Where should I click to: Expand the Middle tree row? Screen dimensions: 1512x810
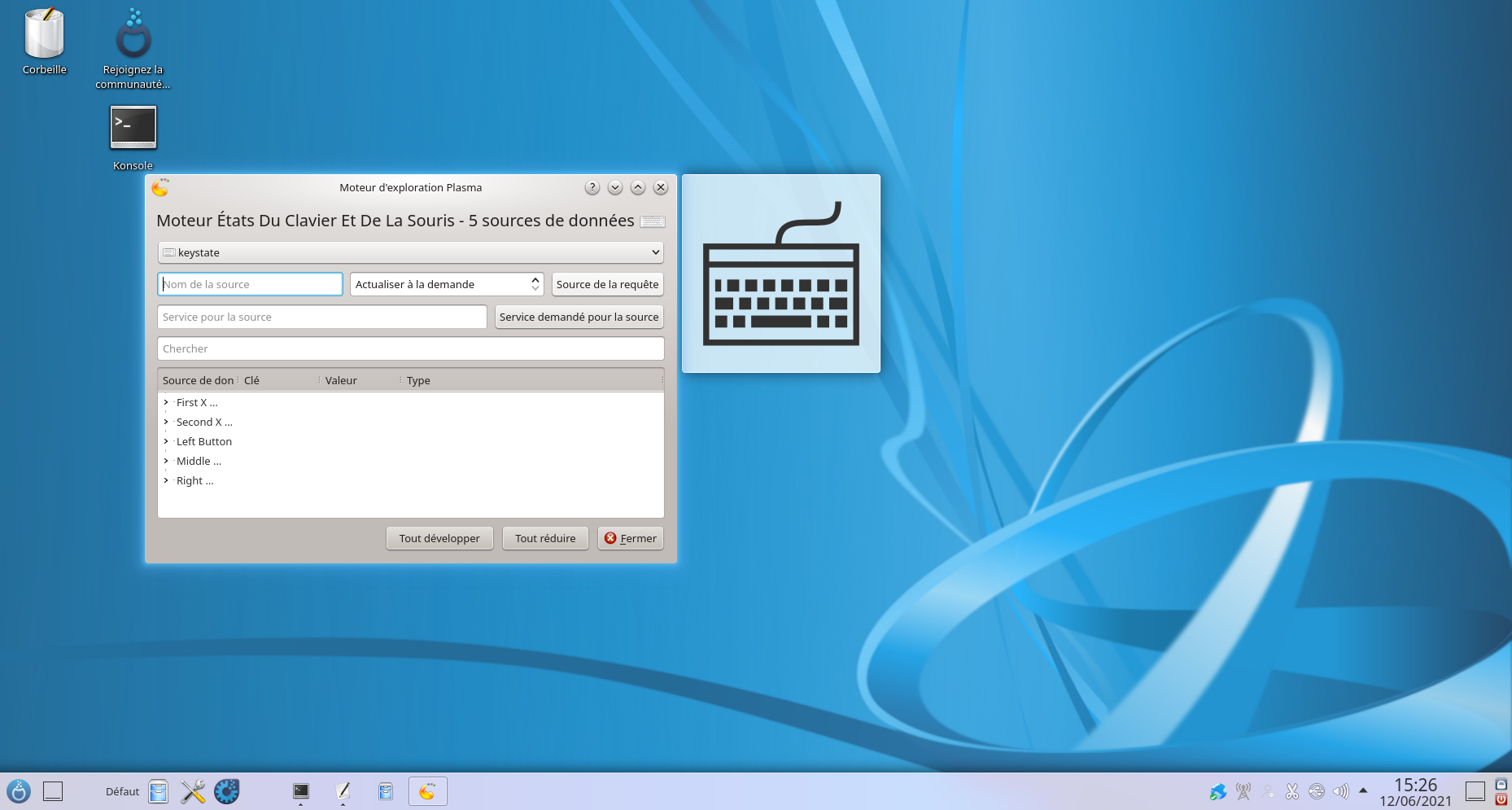(166, 461)
